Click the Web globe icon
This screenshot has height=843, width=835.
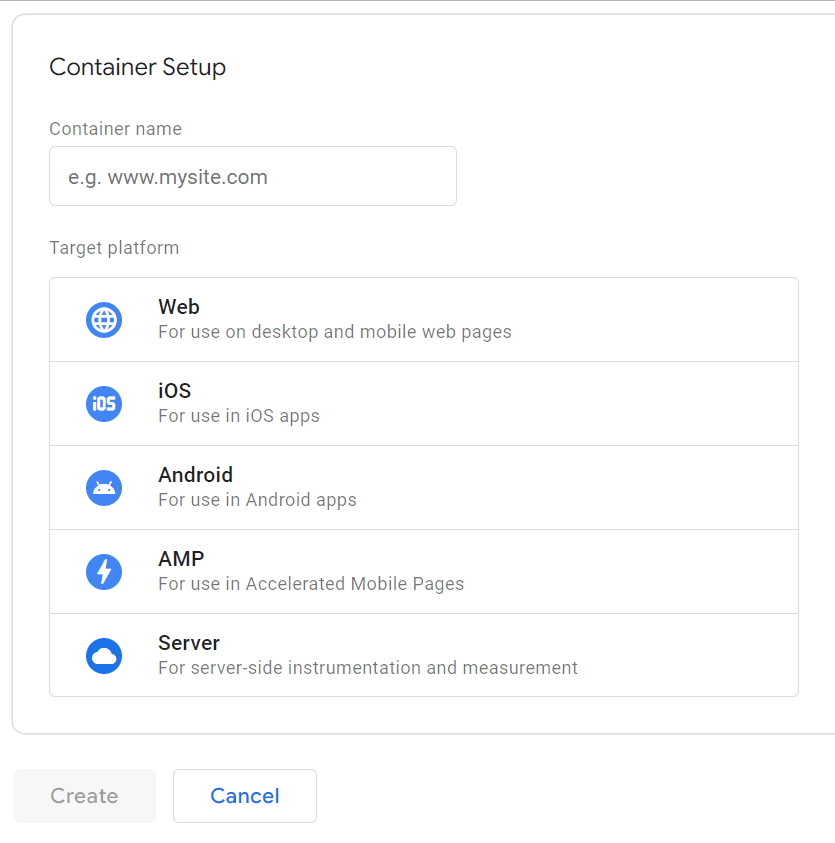[104, 320]
